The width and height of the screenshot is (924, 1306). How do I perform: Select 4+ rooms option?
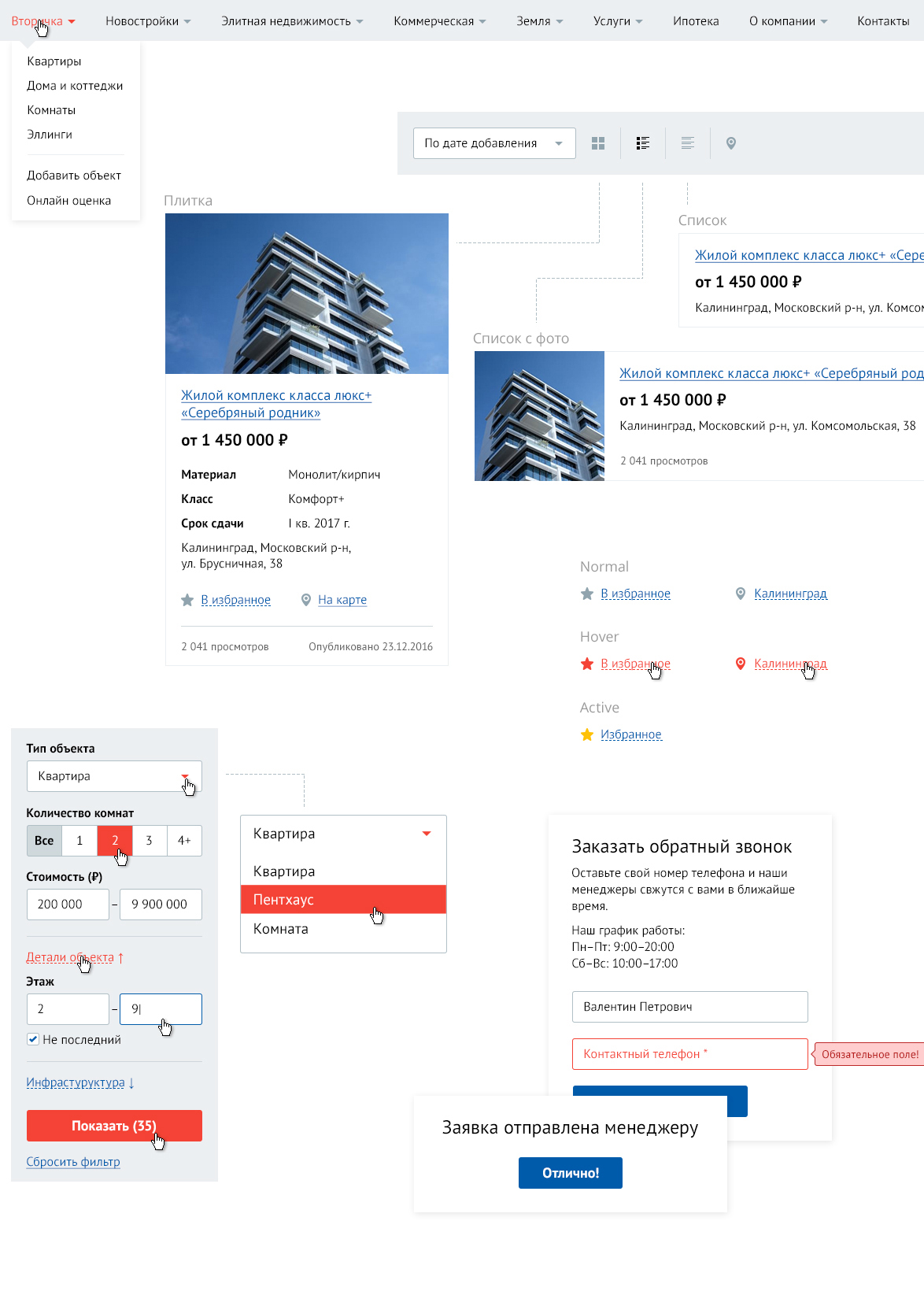click(x=184, y=841)
